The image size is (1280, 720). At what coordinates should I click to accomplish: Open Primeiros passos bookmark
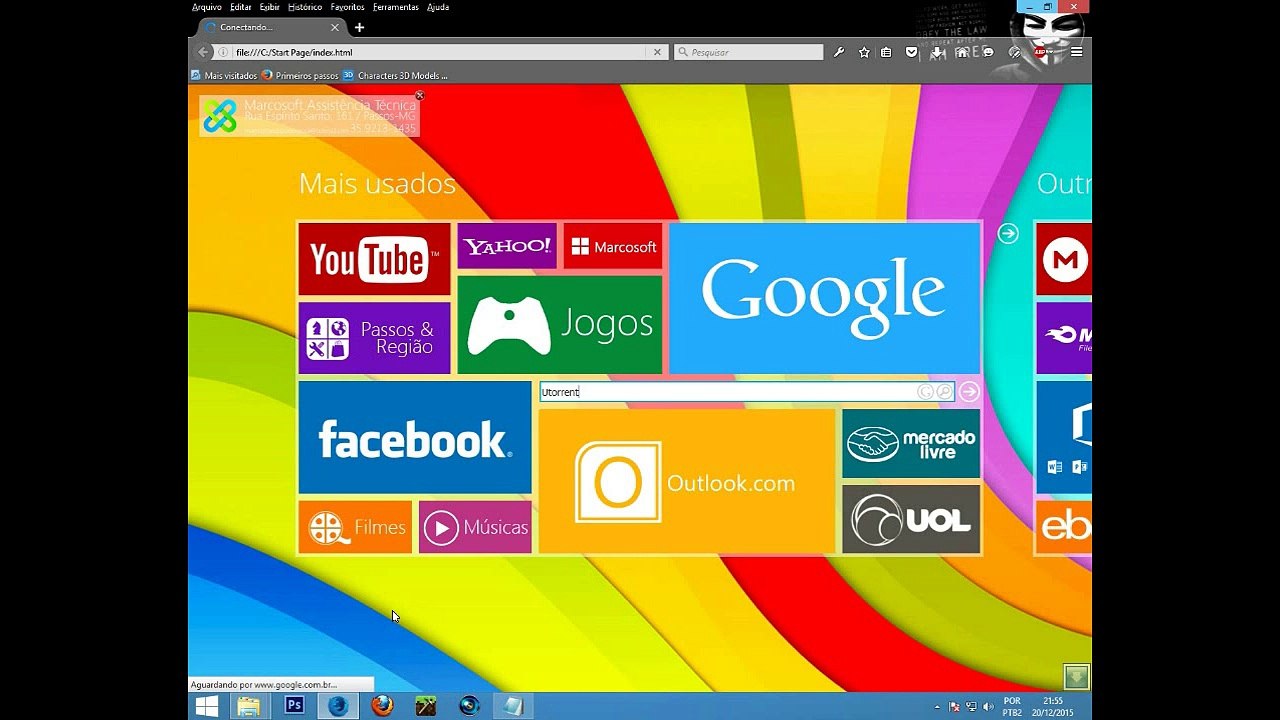[300, 75]
